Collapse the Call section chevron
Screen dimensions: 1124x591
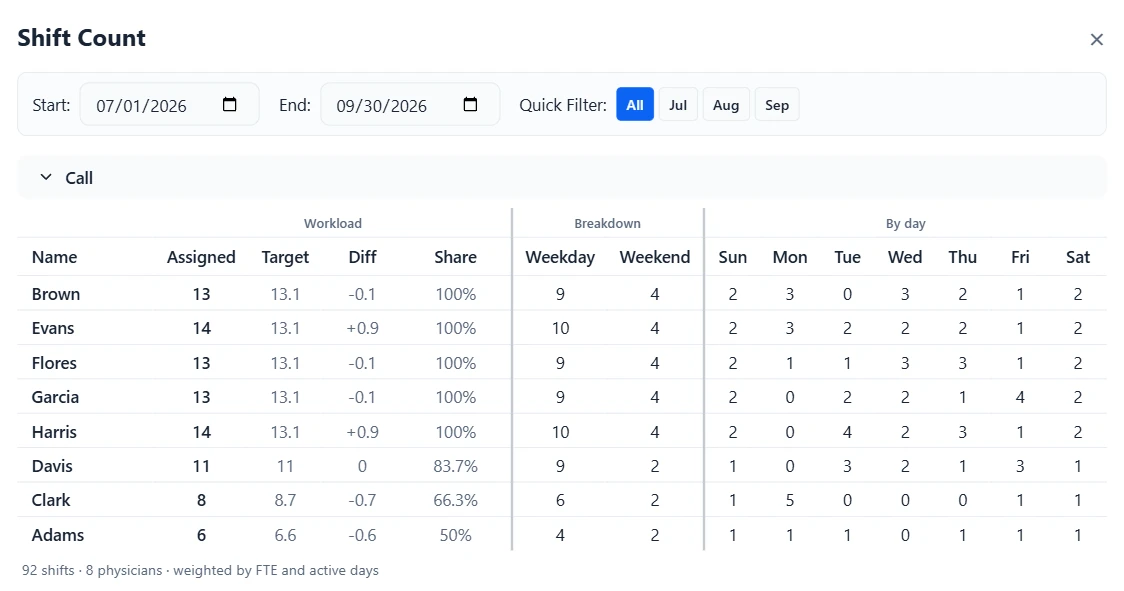[46, 177]
